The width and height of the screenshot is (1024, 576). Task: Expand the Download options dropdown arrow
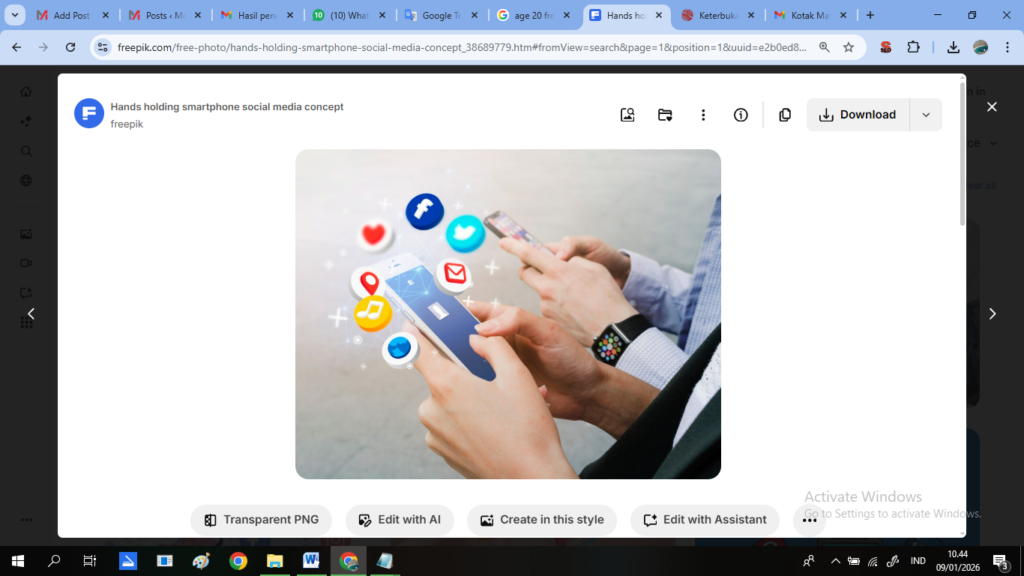tap(926, 115)
